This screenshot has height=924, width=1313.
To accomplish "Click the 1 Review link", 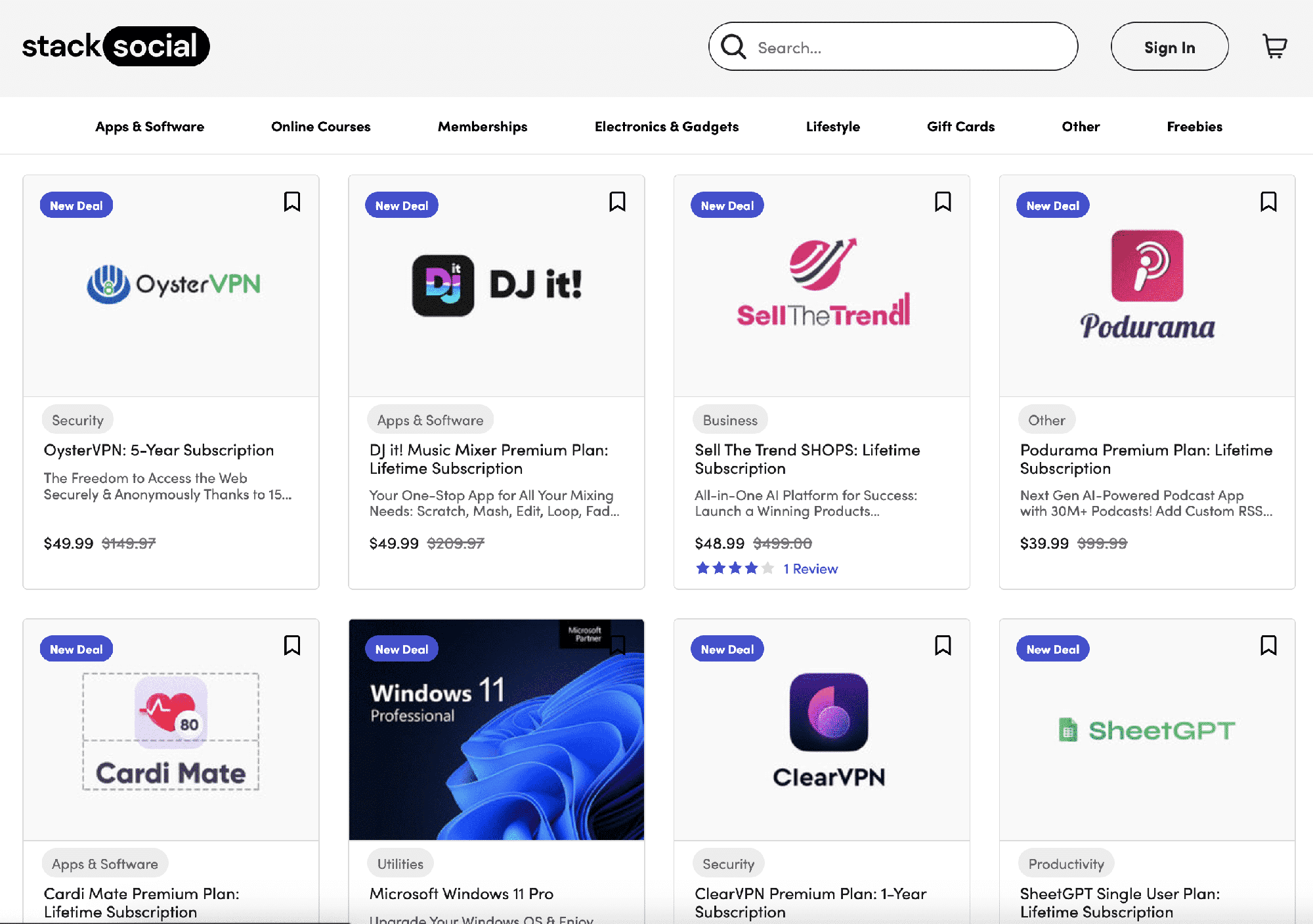I will pos(811,569).
